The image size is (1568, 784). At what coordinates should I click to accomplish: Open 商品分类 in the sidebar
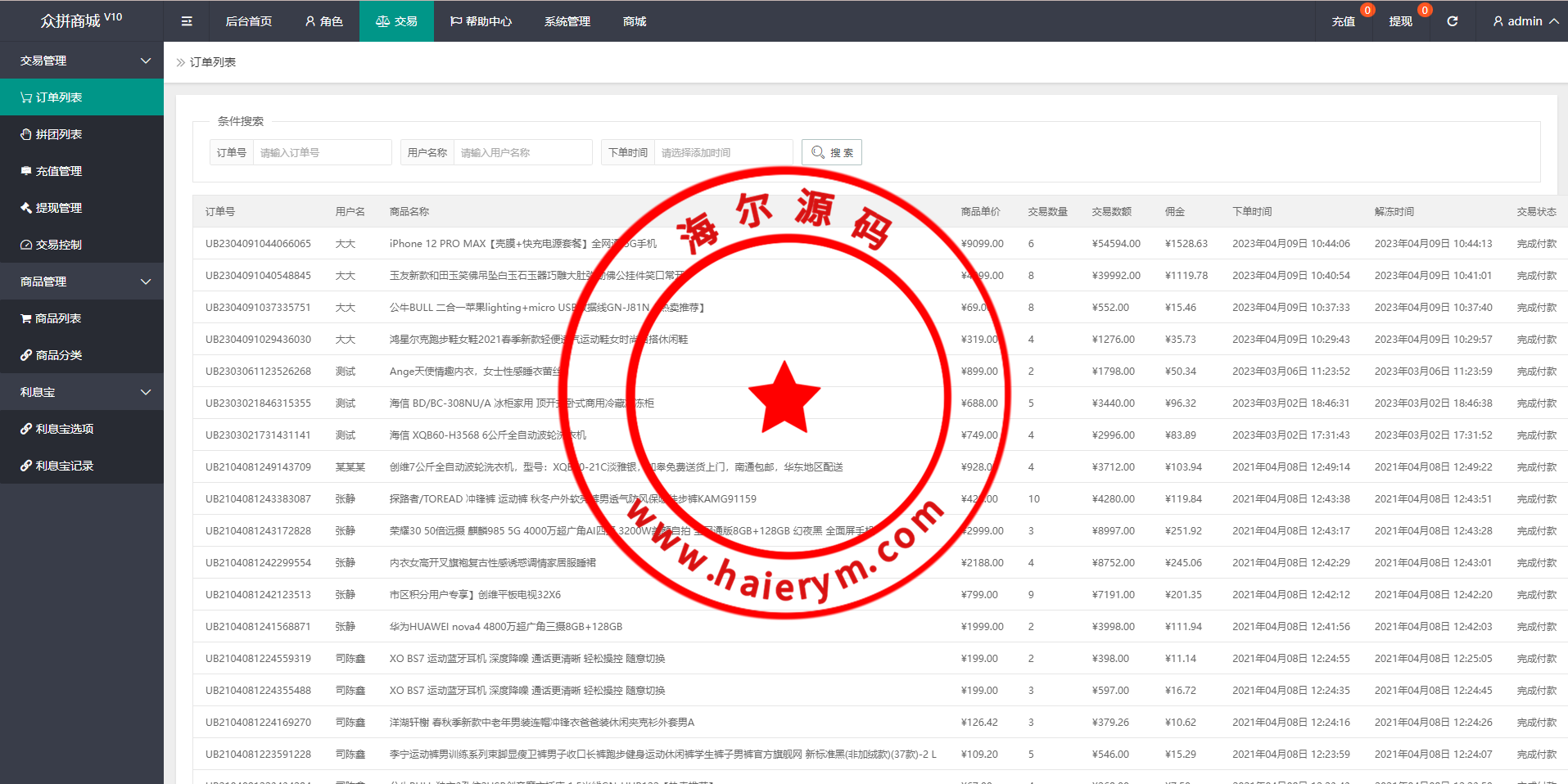[x=58, y=355]
